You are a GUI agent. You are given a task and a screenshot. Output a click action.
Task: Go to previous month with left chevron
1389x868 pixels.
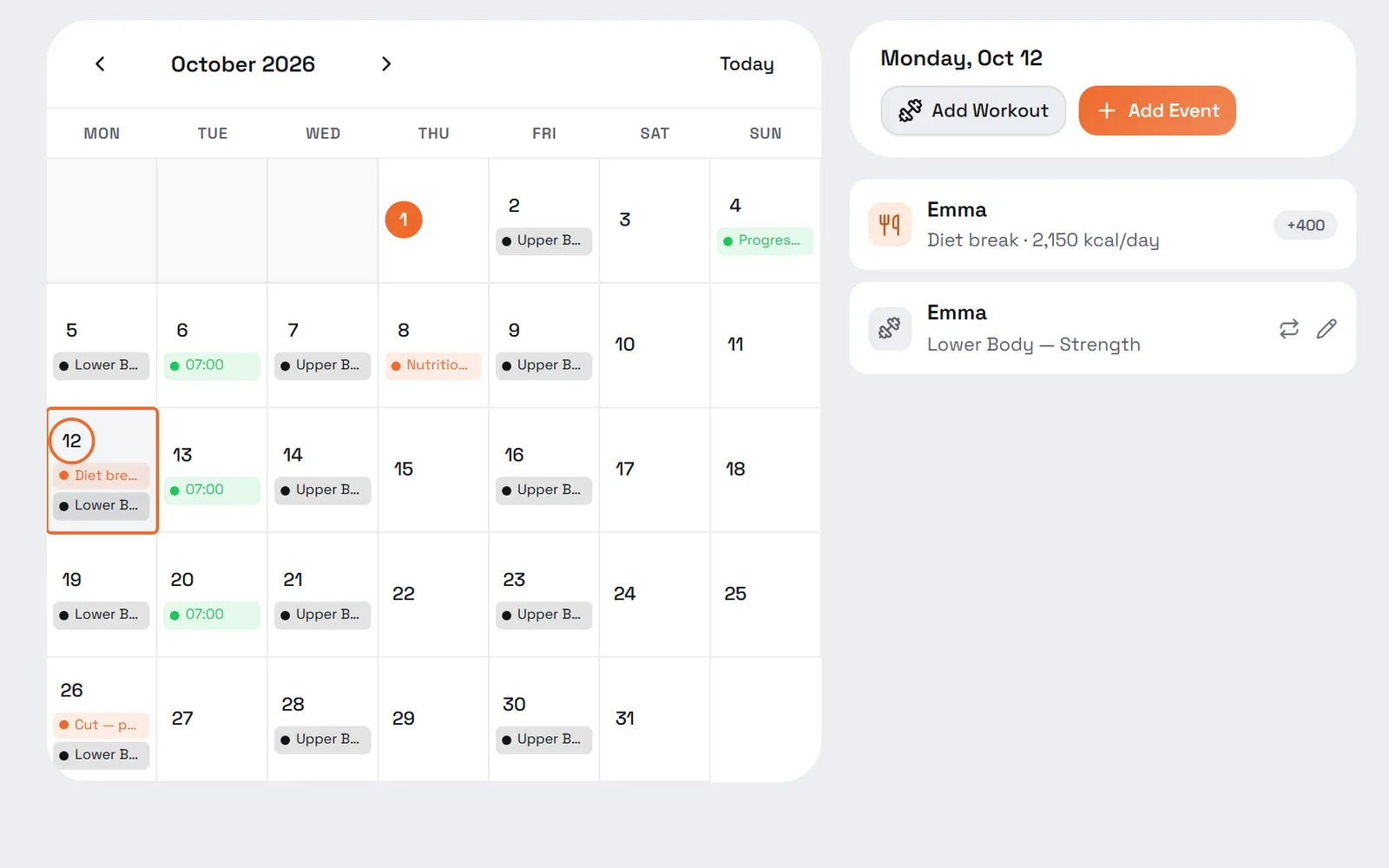coord(100,64)
